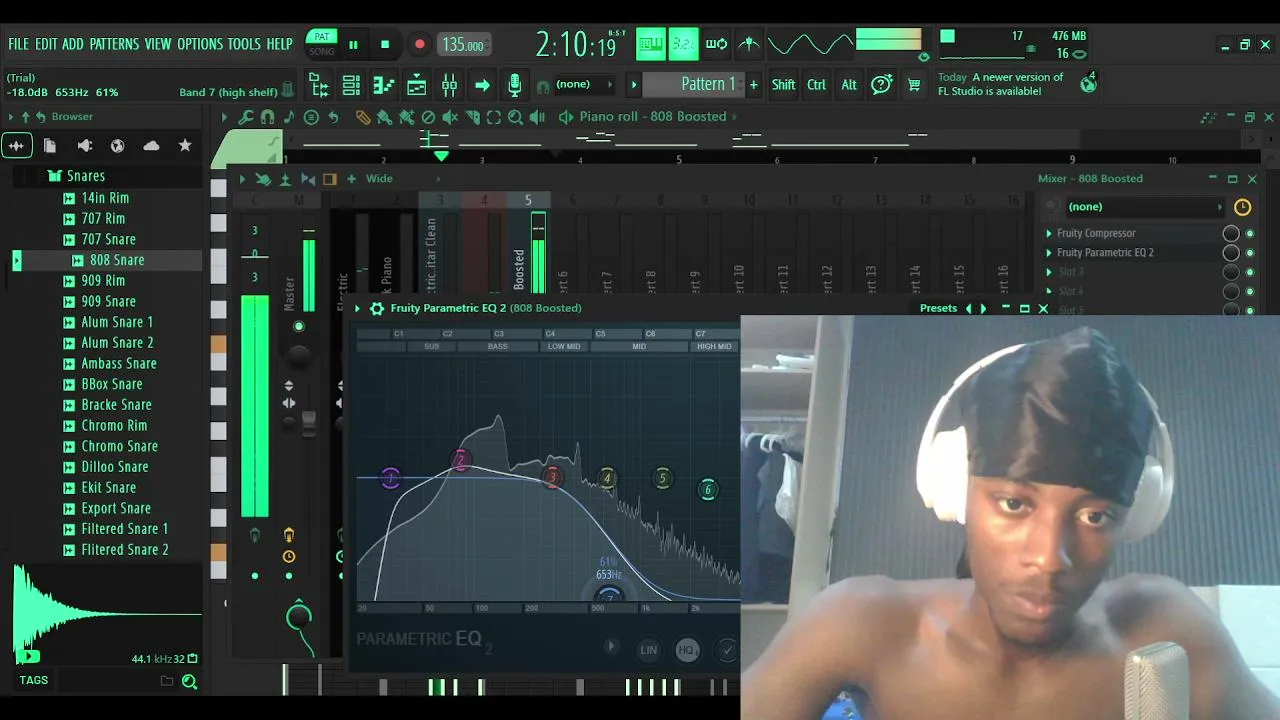Image resolution: width=1280 pixels, height=720 pixels.
Task: Click the Master track volume fader
Action: [309, 424]
